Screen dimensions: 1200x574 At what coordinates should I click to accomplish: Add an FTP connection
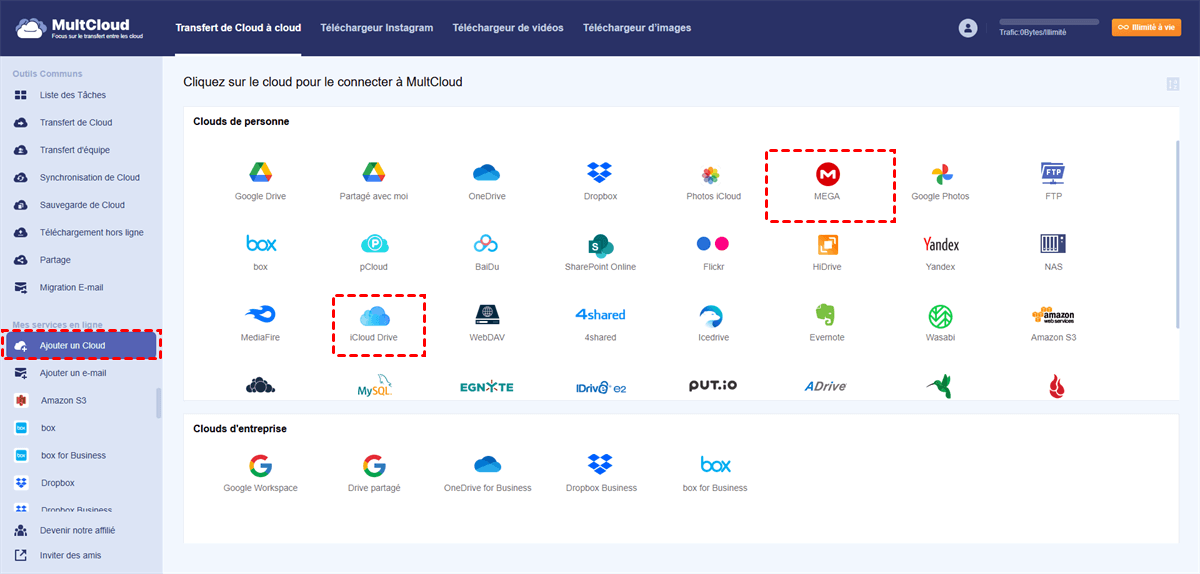click(1053, 173)
